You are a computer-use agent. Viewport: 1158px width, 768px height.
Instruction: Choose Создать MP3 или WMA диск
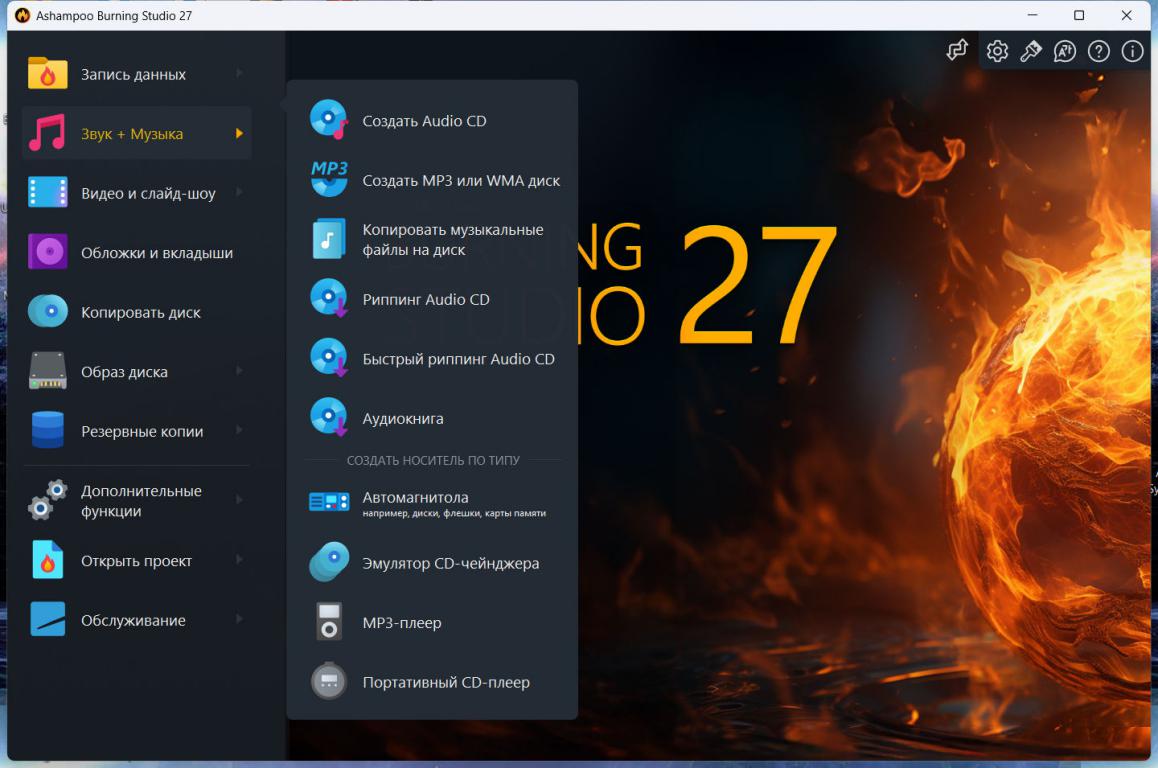461,181
